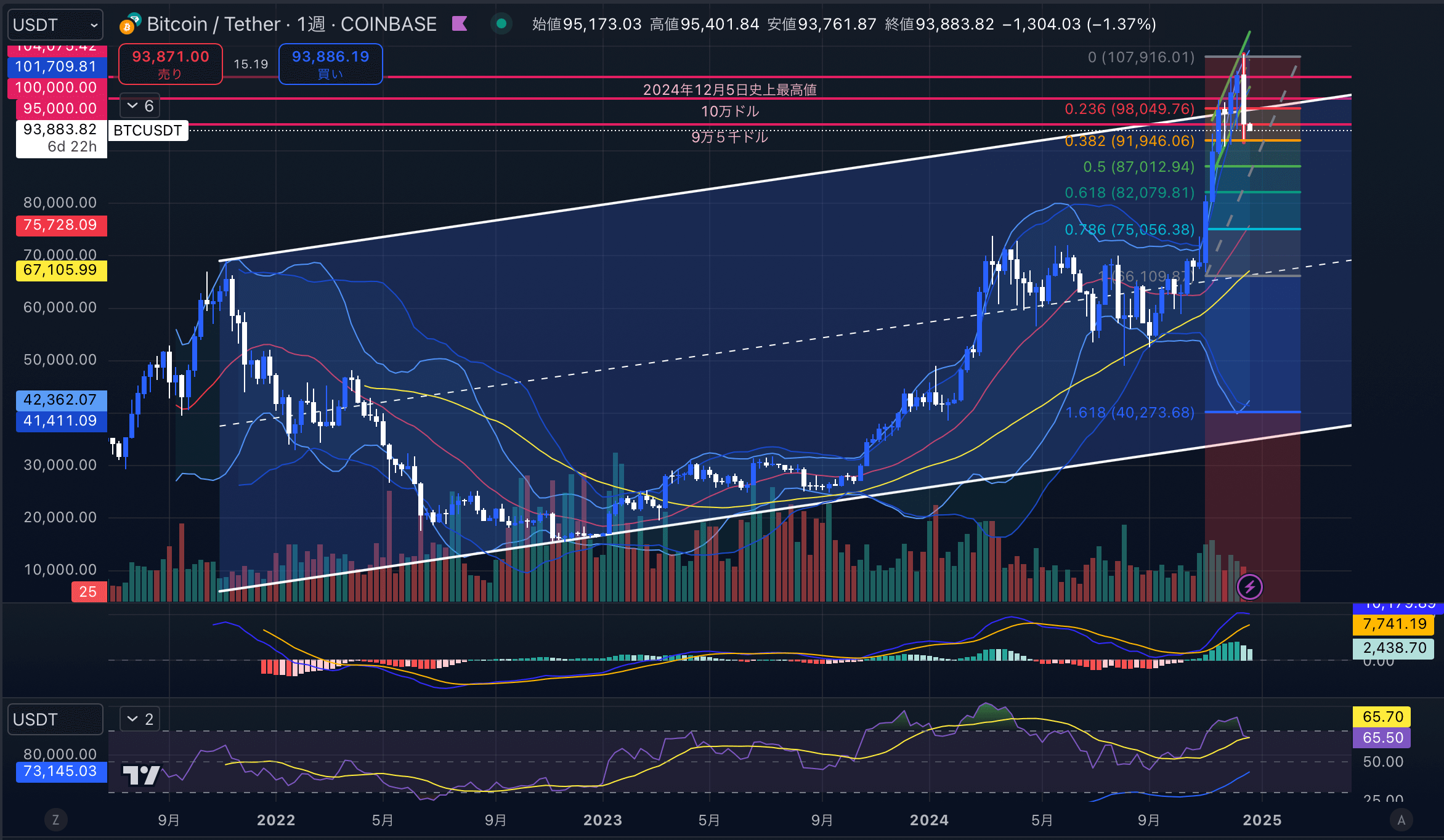Screen dimensions: 1444x840
Task: Click the TradingView logo watermark
Action: (x=141, y=775)
